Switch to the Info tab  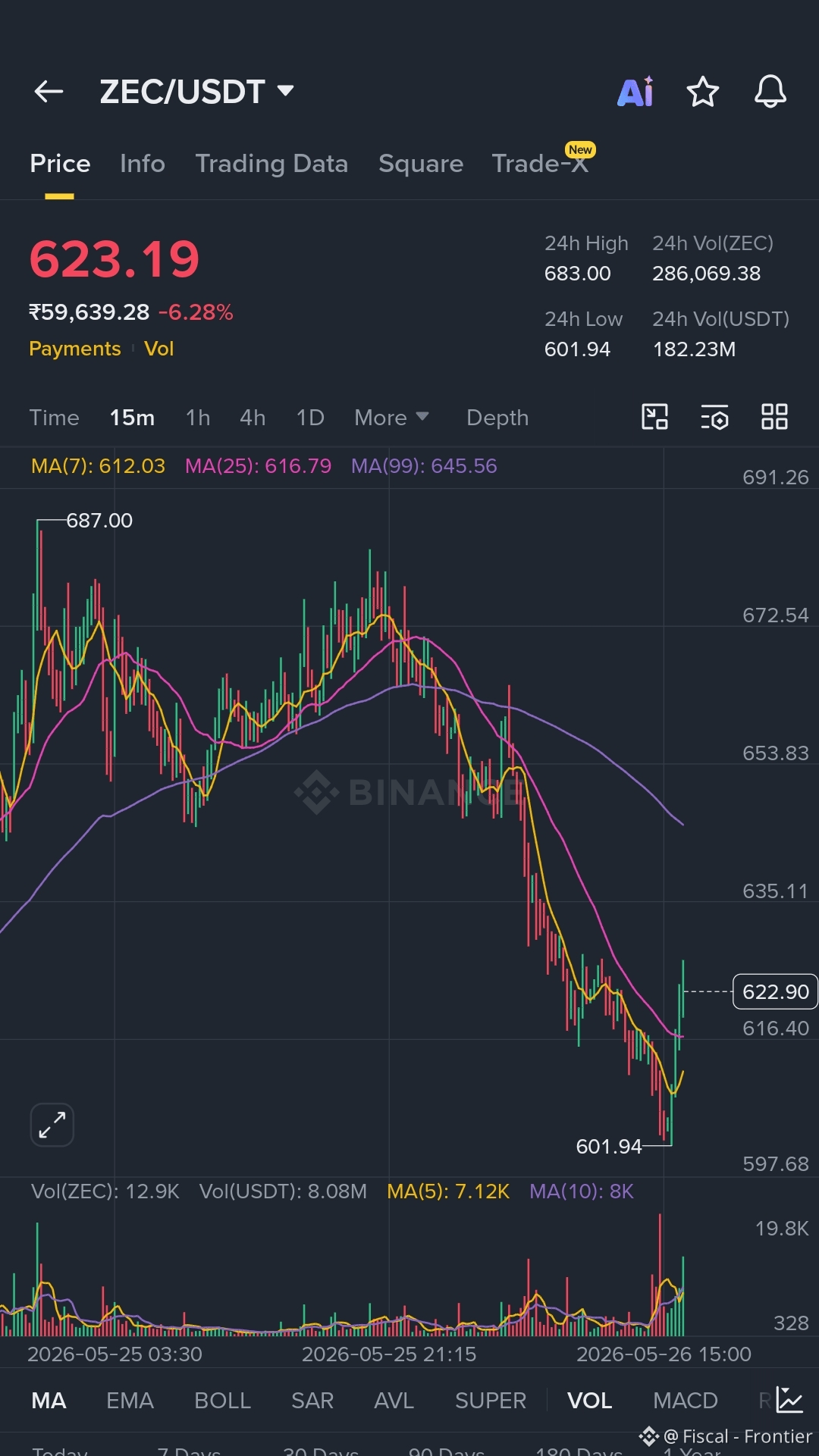pos(143,164)
